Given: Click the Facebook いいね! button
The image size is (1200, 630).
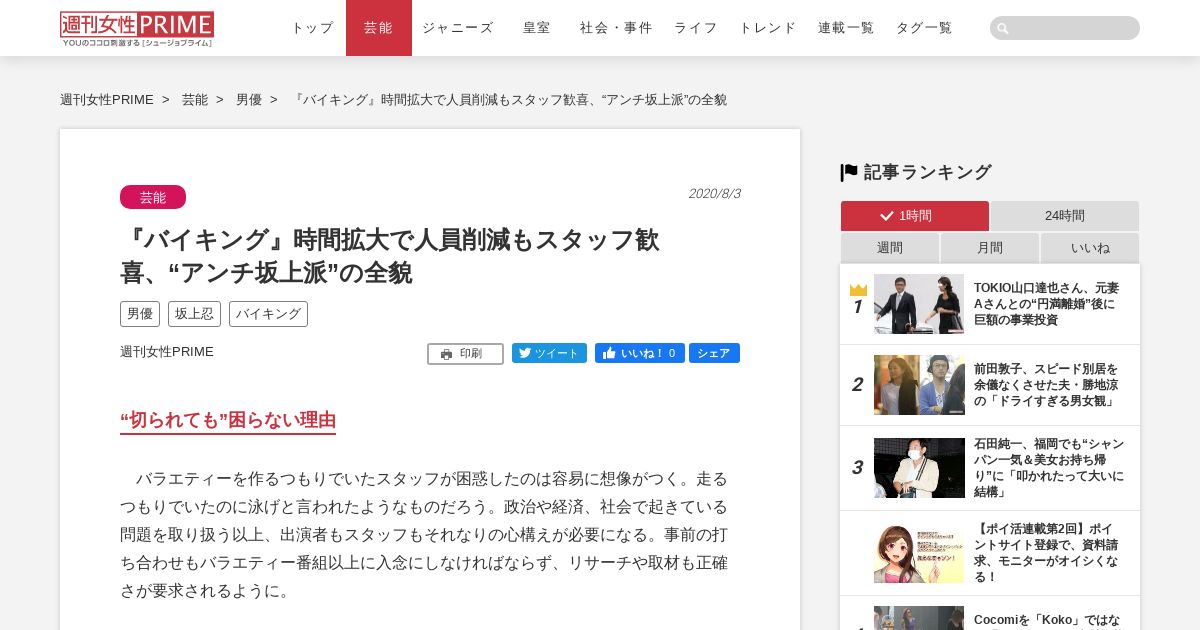Looking at the screenshot, I should 640,353.
